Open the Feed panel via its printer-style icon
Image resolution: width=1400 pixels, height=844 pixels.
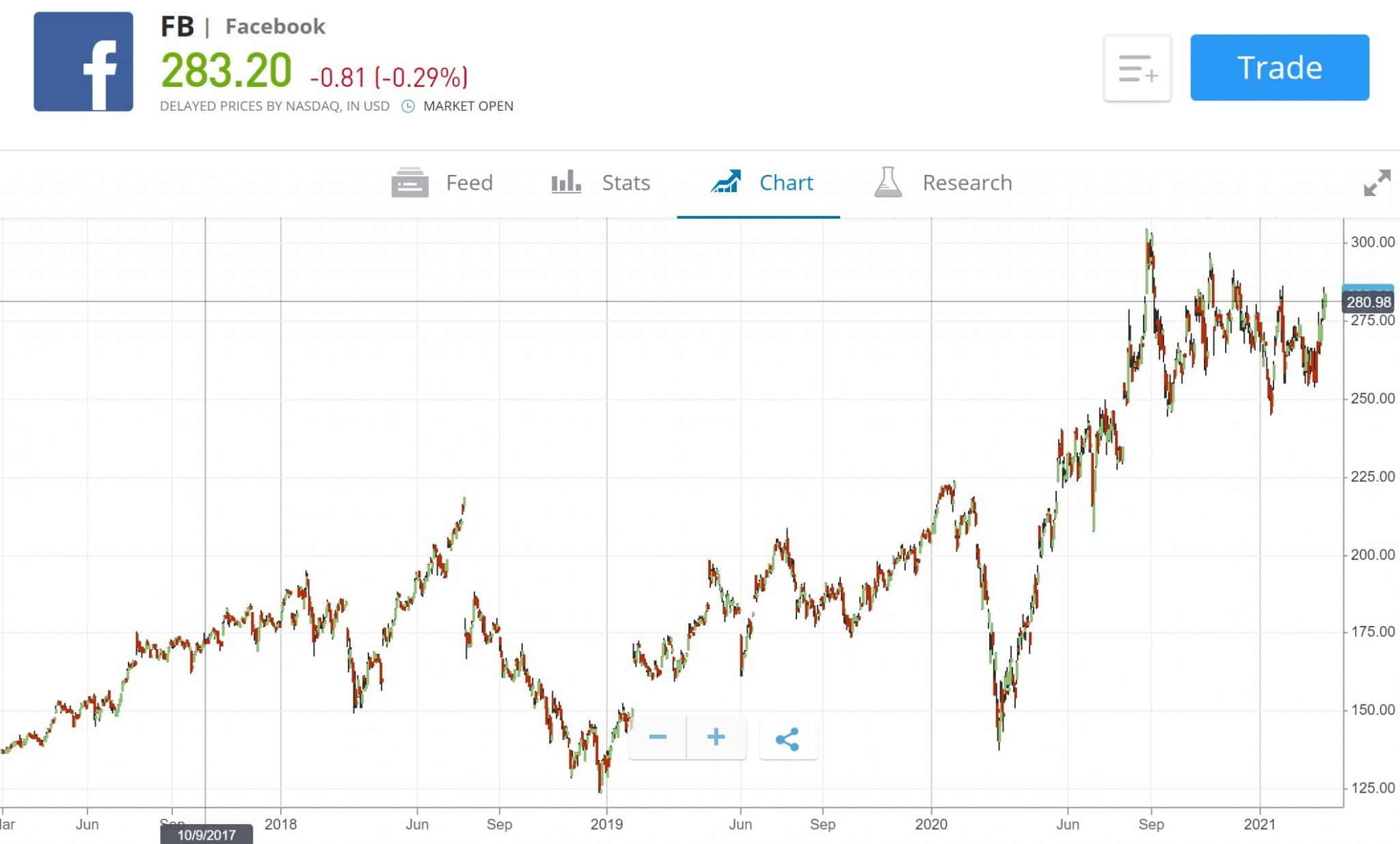point(411,182)
